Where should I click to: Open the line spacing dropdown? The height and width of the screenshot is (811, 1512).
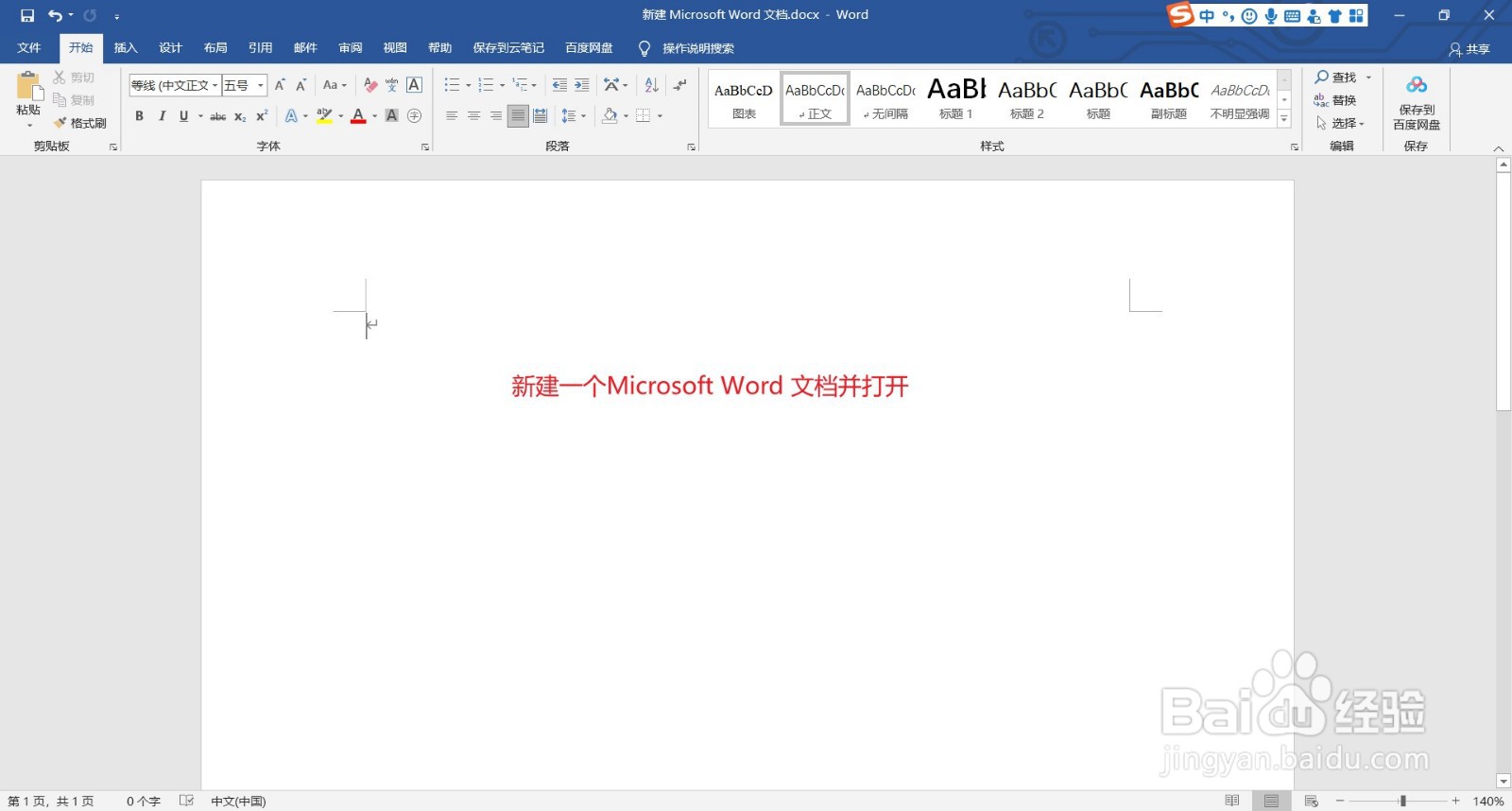click(x=574, y=116)
